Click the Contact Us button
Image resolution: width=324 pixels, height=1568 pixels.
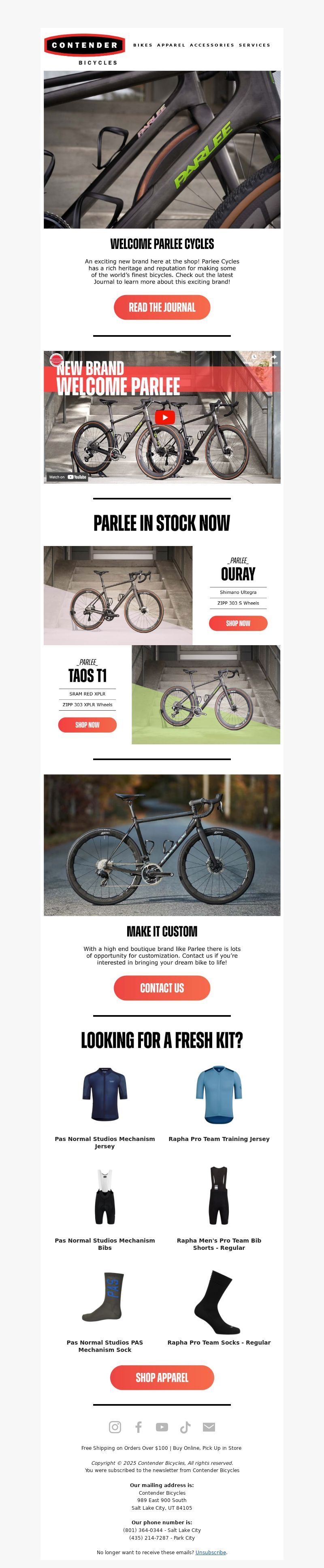coord(162,988)
